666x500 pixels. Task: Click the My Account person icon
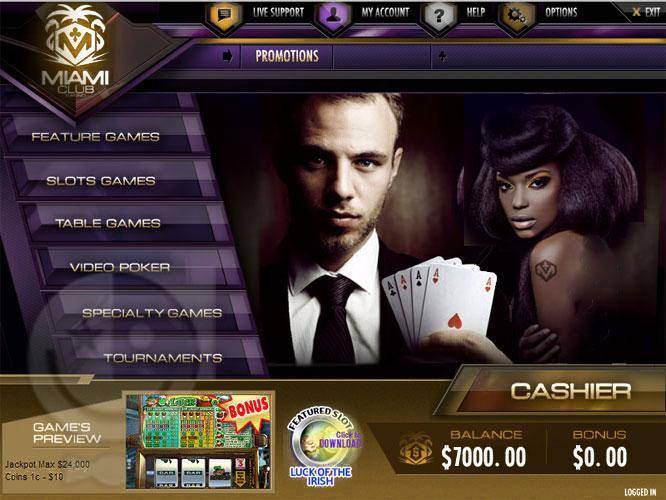pos(333,16)
